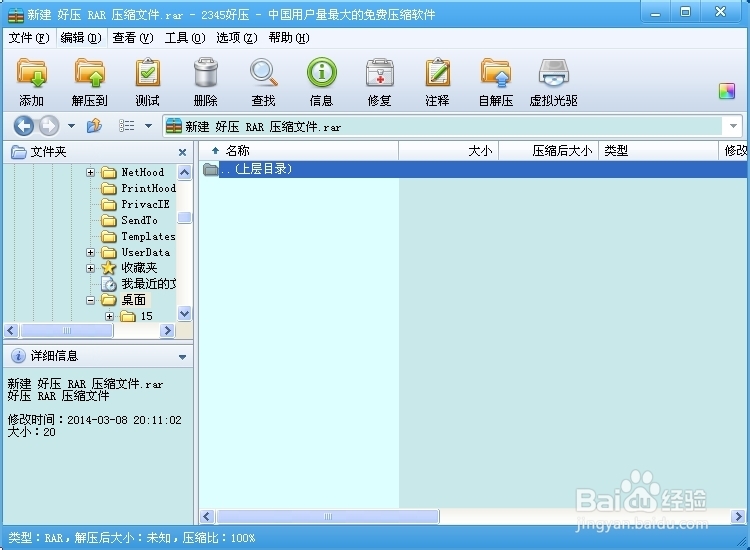
Task: Expand the NetHood tree node
Action: 90,172
